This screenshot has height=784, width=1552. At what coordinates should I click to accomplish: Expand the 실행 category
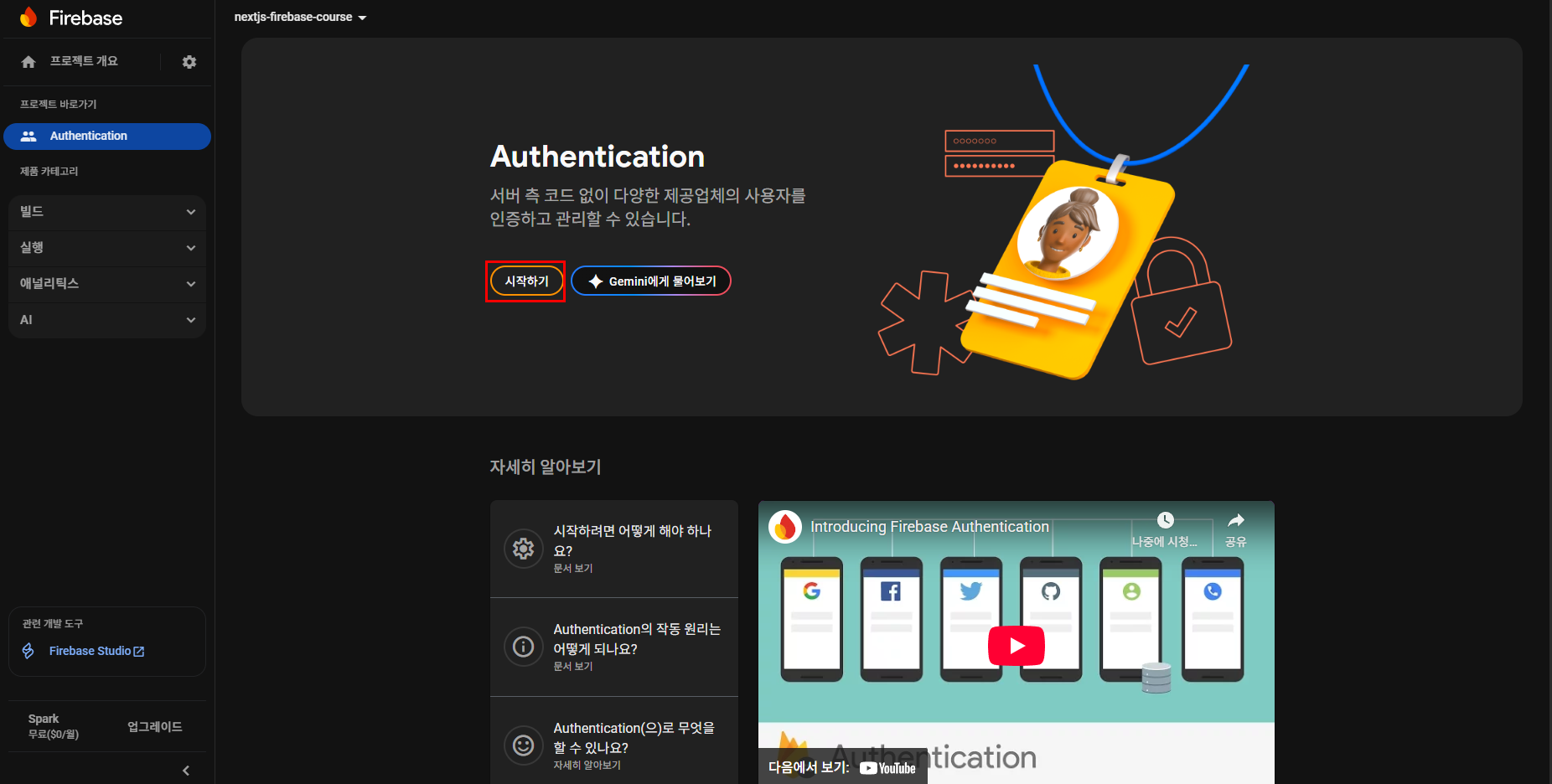pos(107,248)
